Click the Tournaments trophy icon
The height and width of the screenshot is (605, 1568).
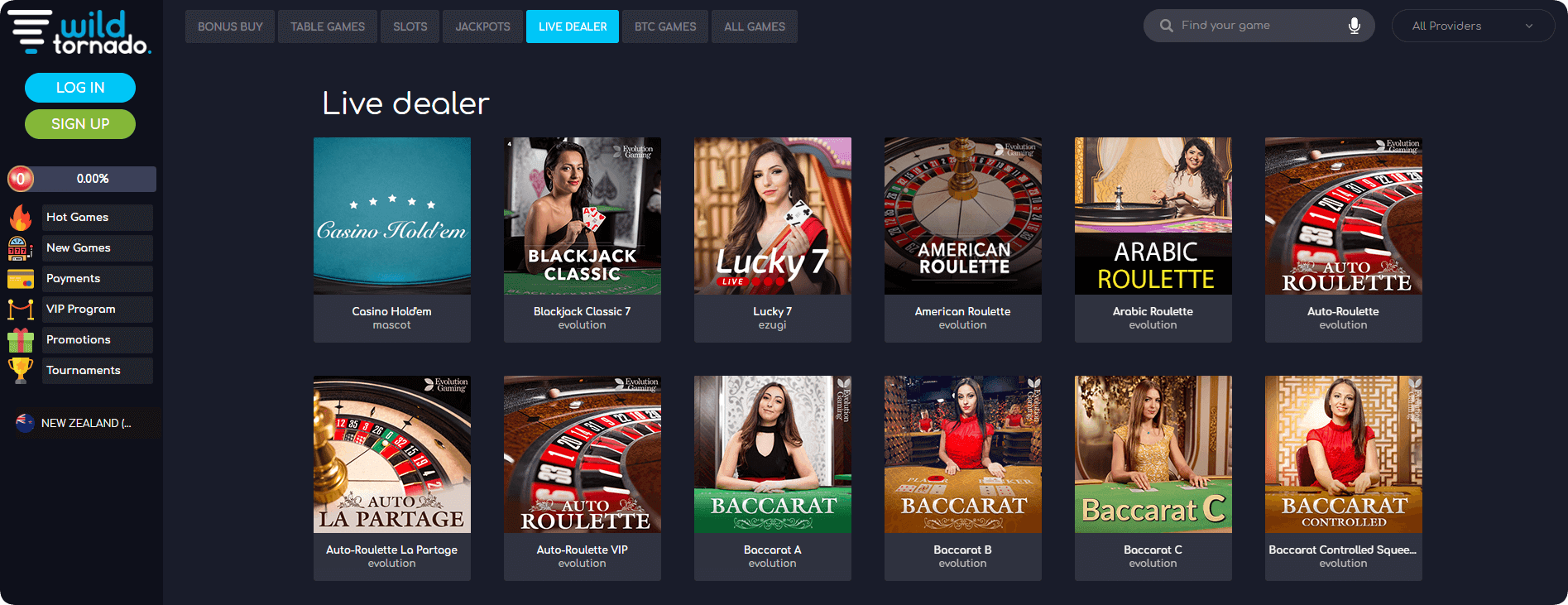click(x=20, y=370)
